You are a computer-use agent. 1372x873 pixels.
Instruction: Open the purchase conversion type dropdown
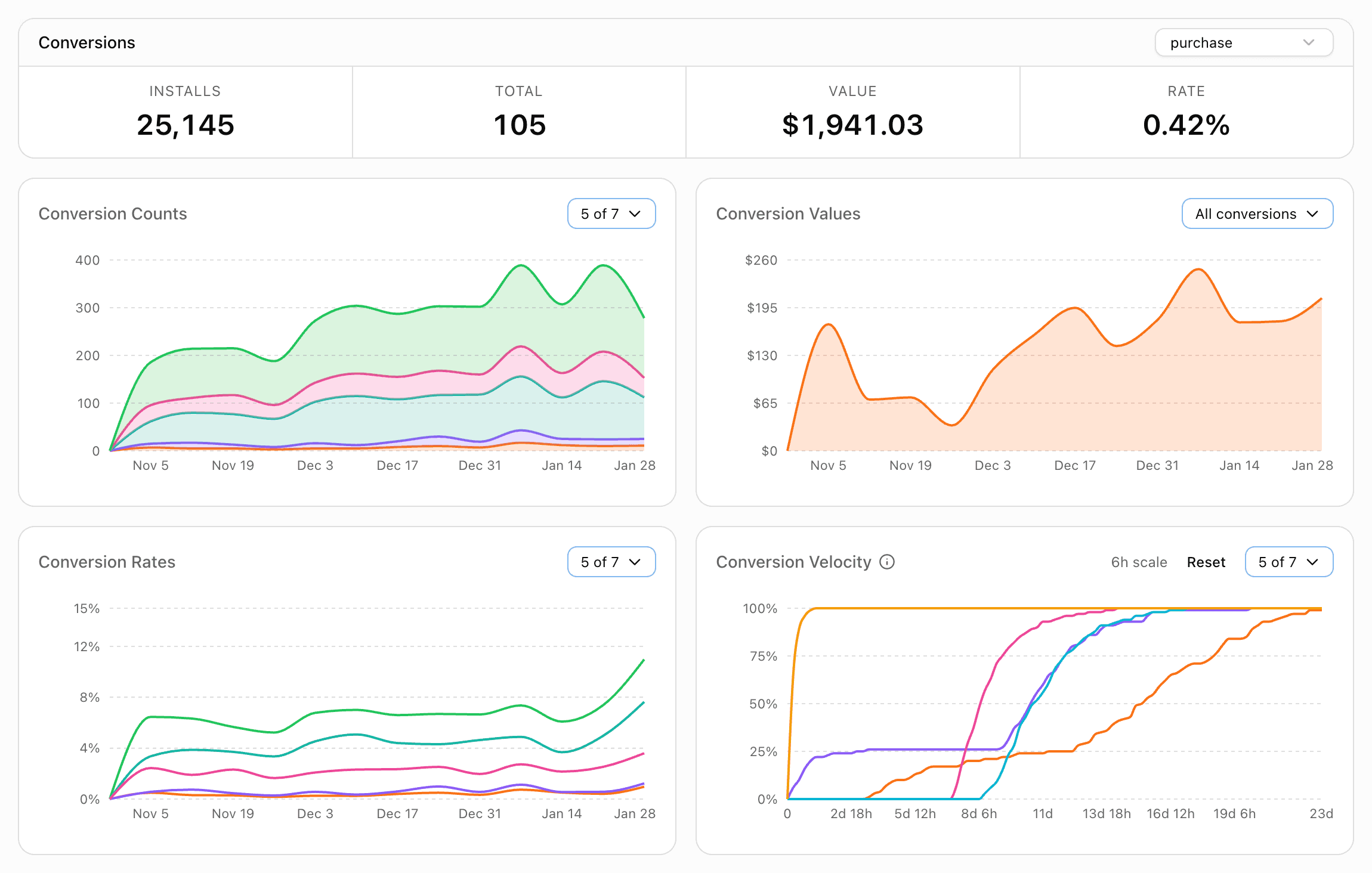(x=1243, y=42)
